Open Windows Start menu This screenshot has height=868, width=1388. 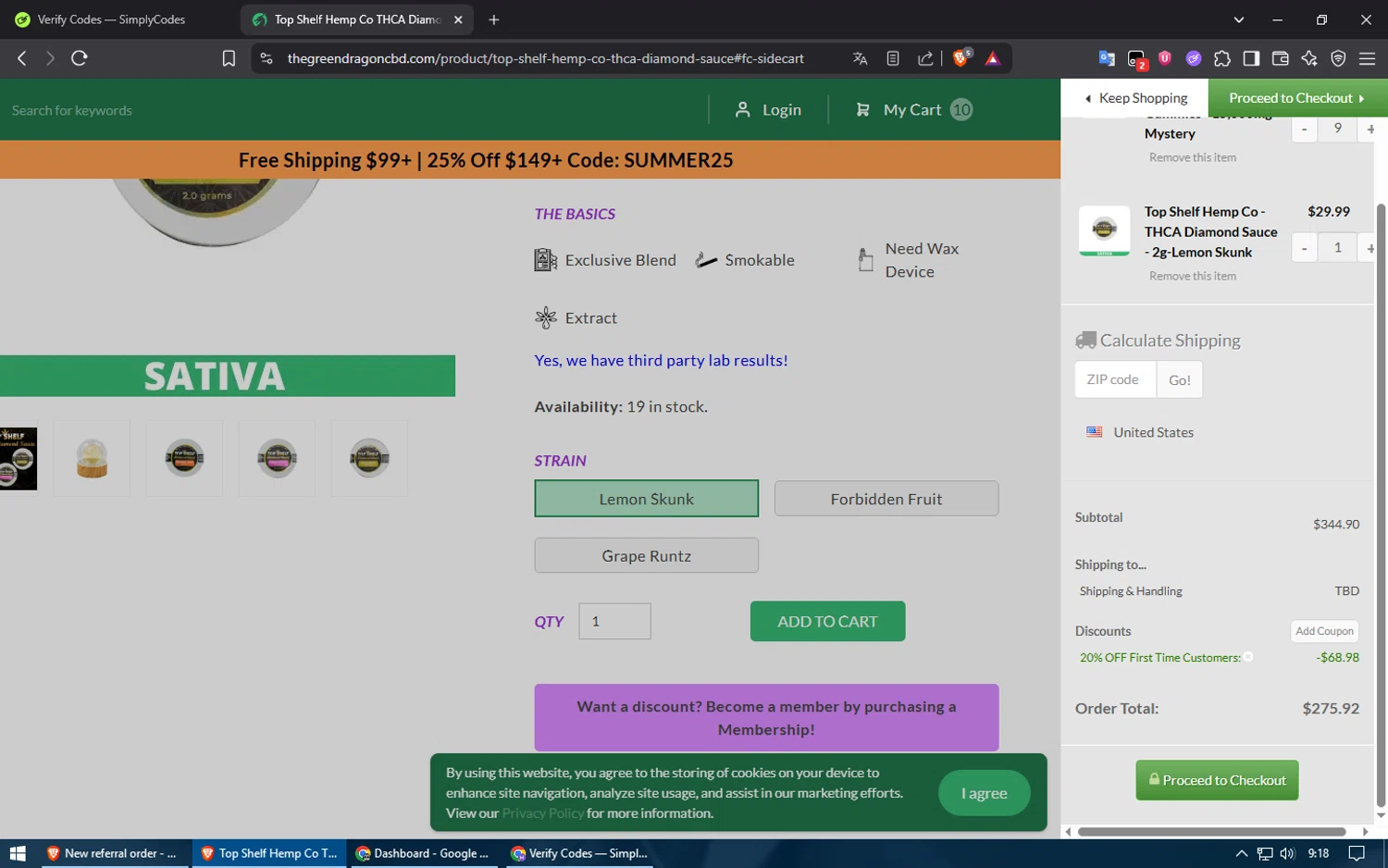tap(18, 853)
